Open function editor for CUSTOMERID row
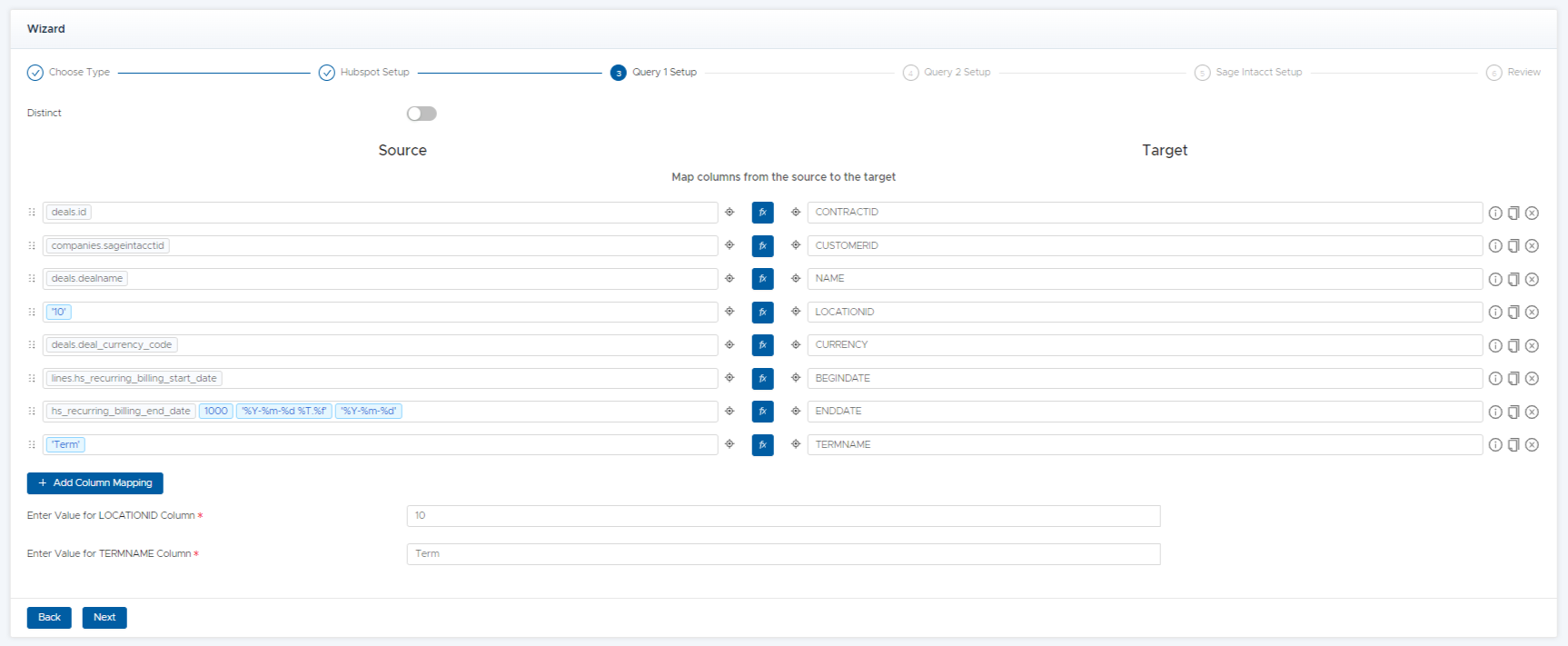Viewport: 1568px width, 646px height. (763, 245)
